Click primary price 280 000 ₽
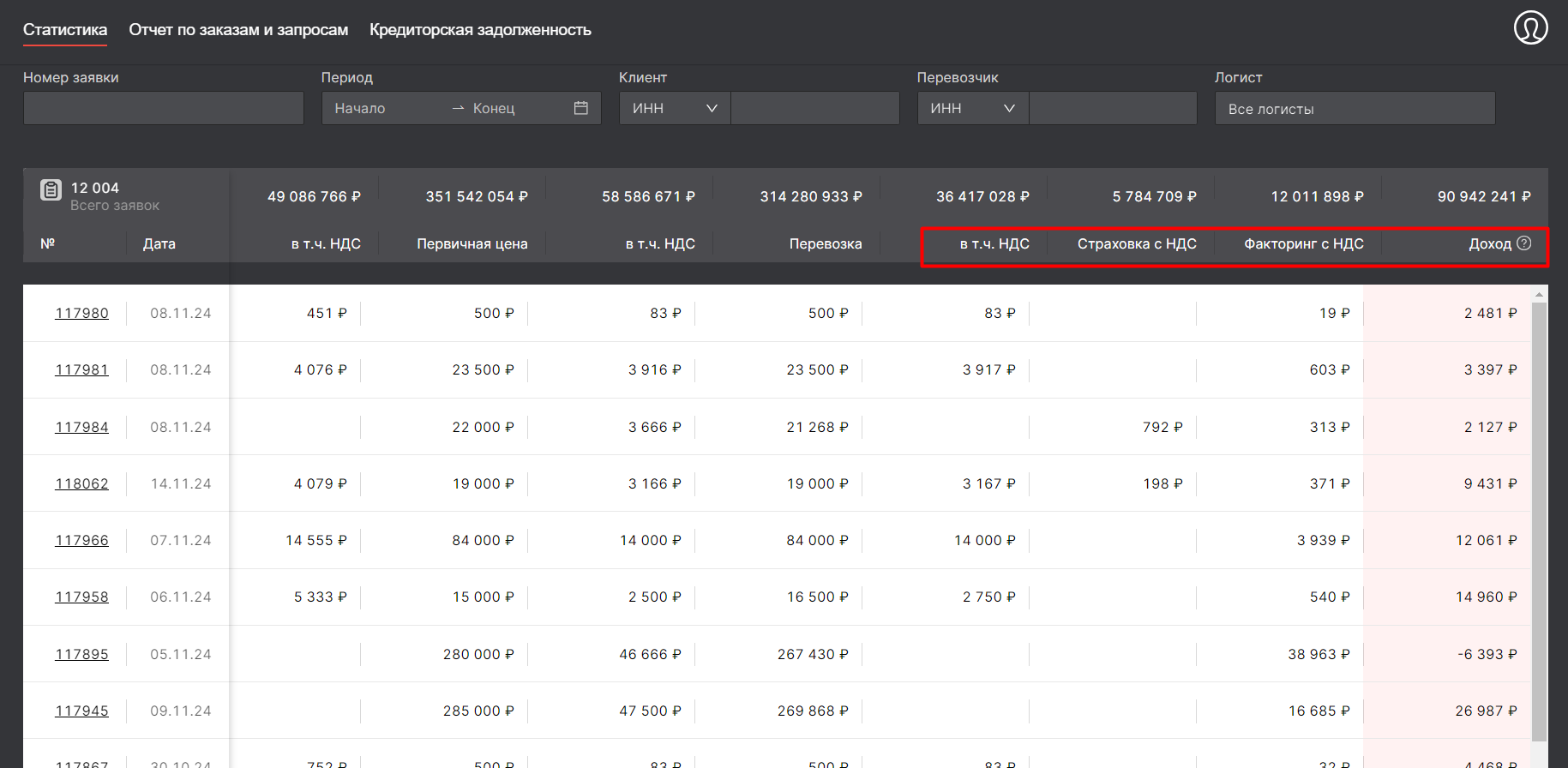The height and width of the screenshot is (768, 1568). click(x=478, y=654)
